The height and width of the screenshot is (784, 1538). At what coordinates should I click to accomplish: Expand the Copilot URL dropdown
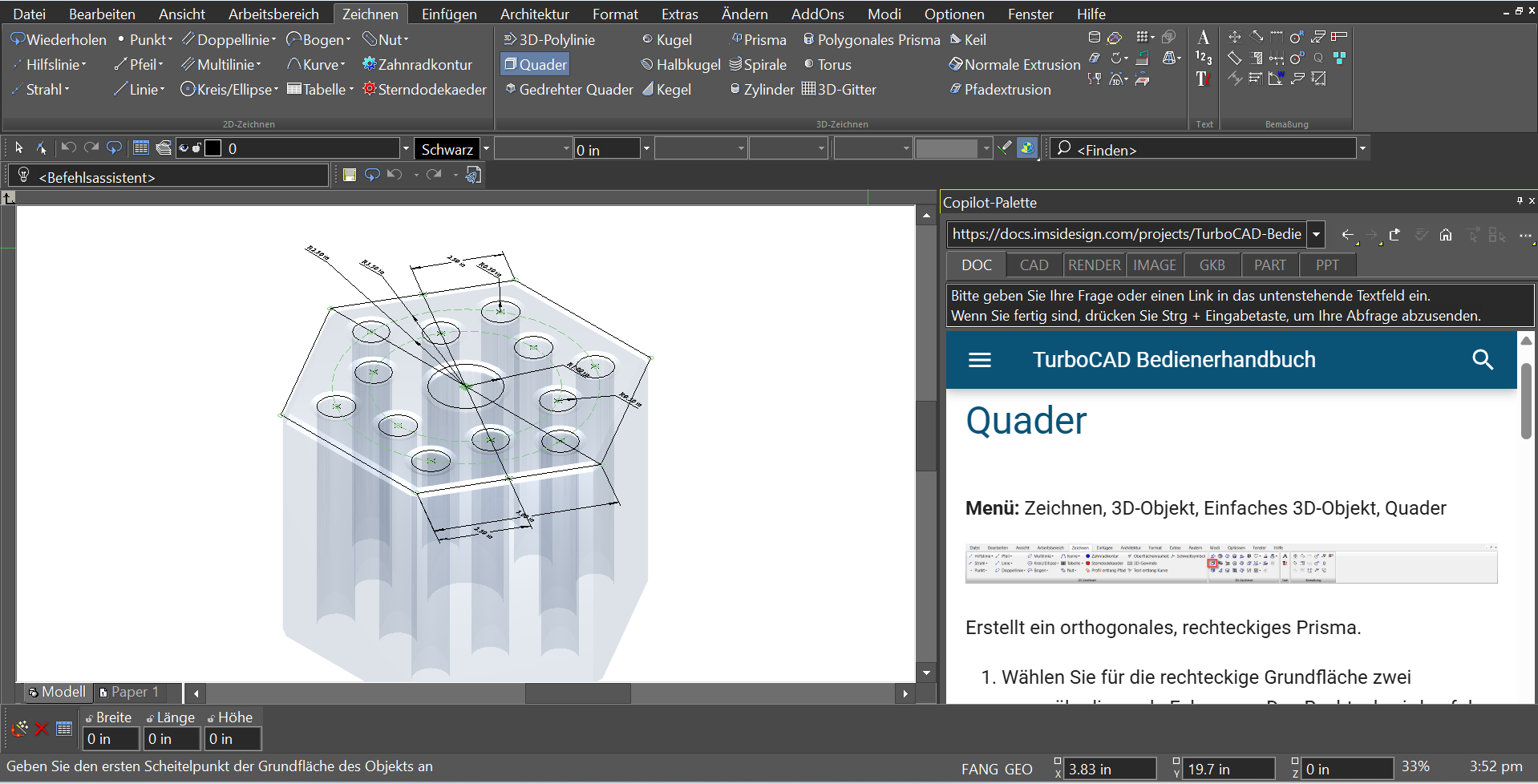1316,235
